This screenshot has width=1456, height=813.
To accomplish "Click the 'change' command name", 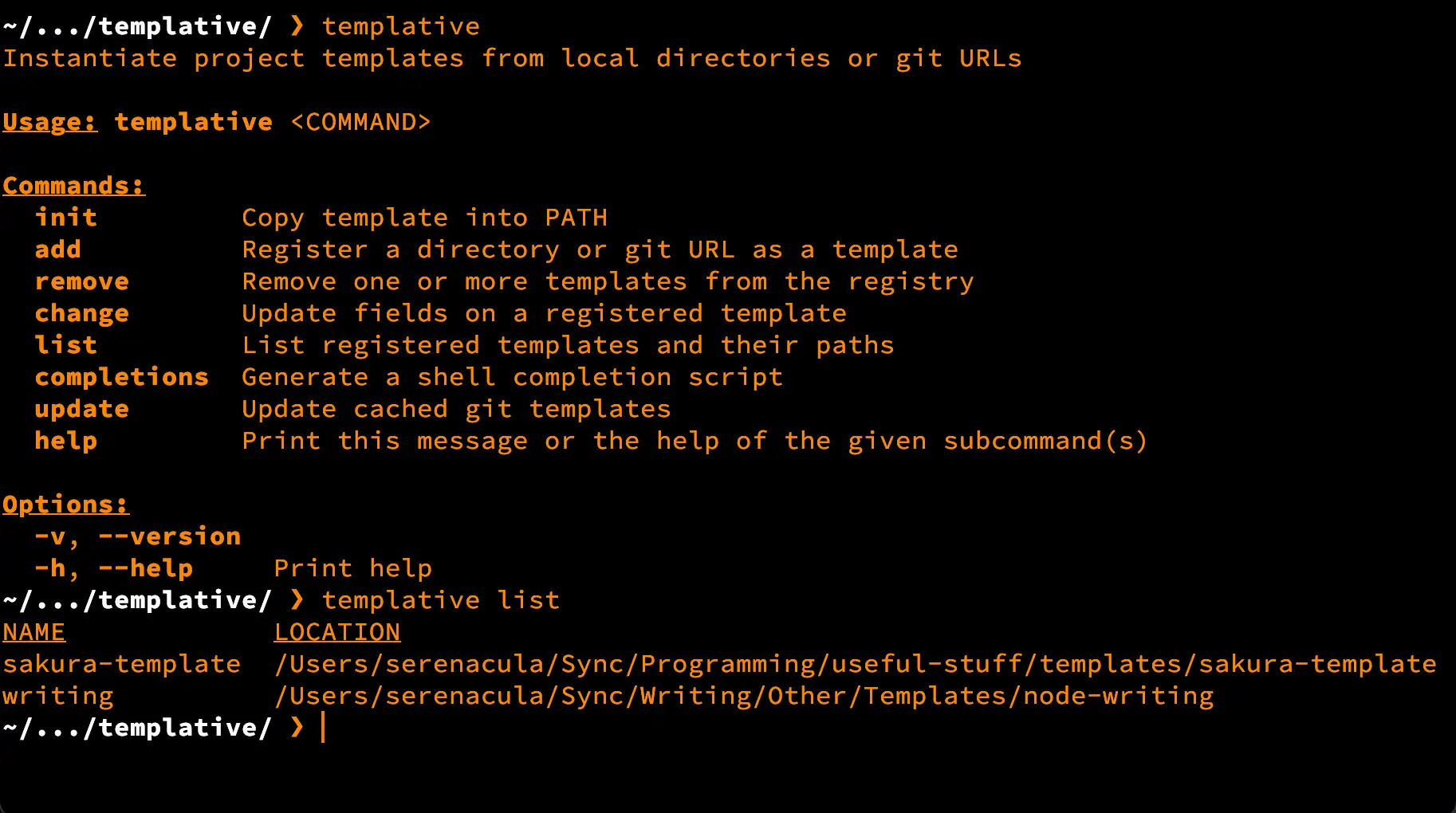I will coord(82,313).
